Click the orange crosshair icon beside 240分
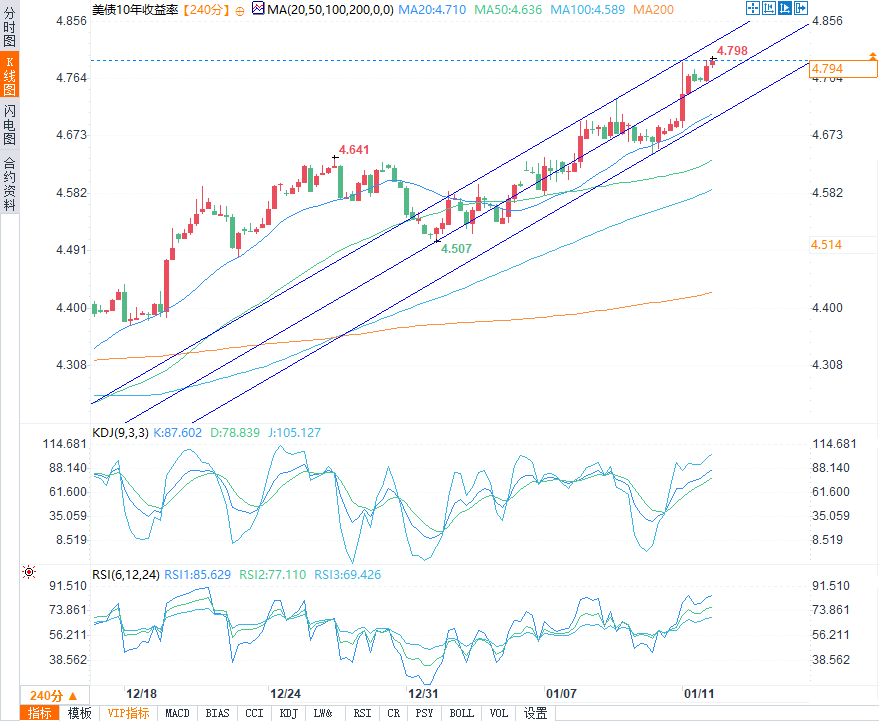Screen dimensions: 879x721 tap(240, 9)
